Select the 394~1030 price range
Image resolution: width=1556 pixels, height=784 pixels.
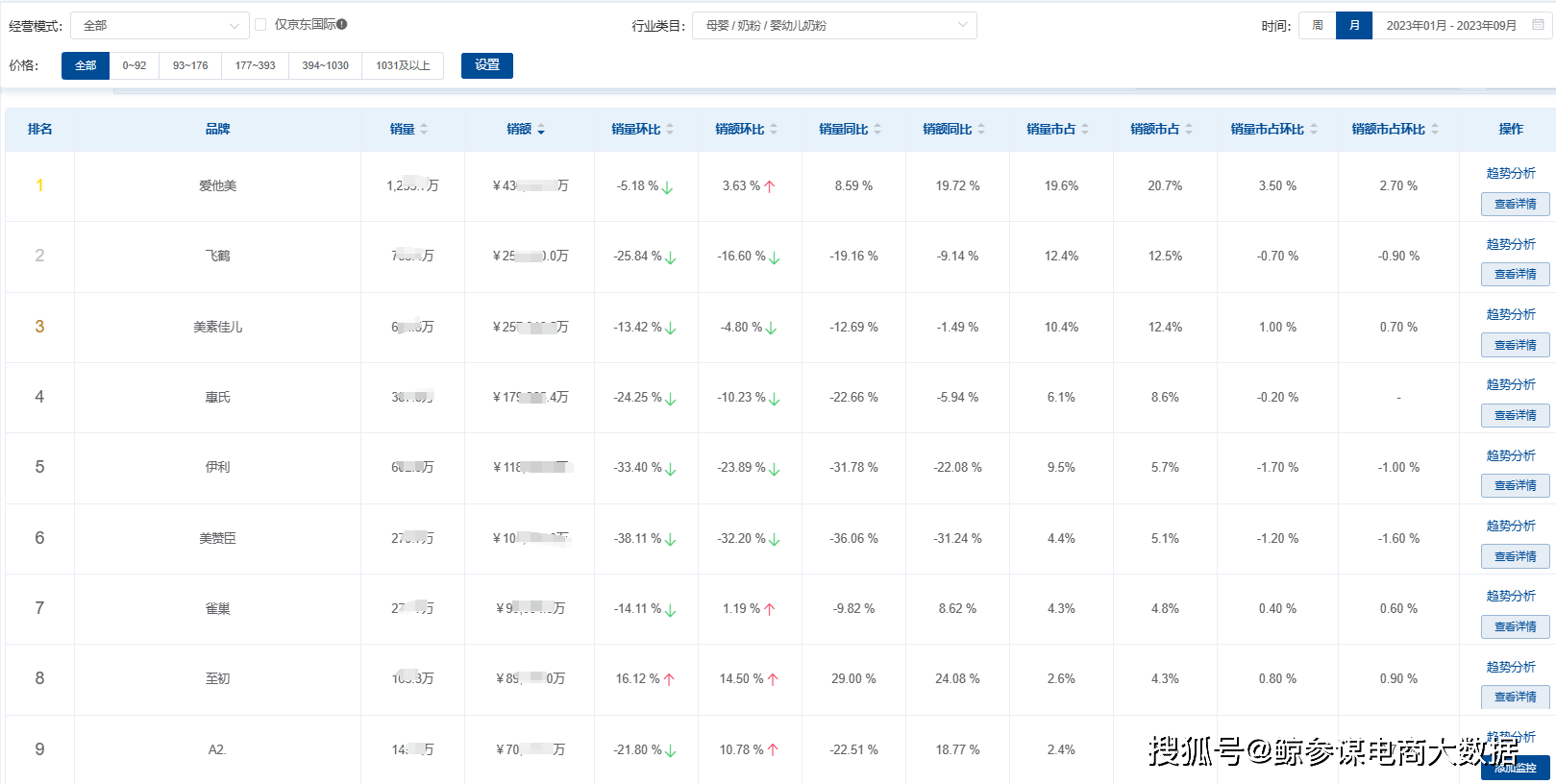tap(326, 65)
